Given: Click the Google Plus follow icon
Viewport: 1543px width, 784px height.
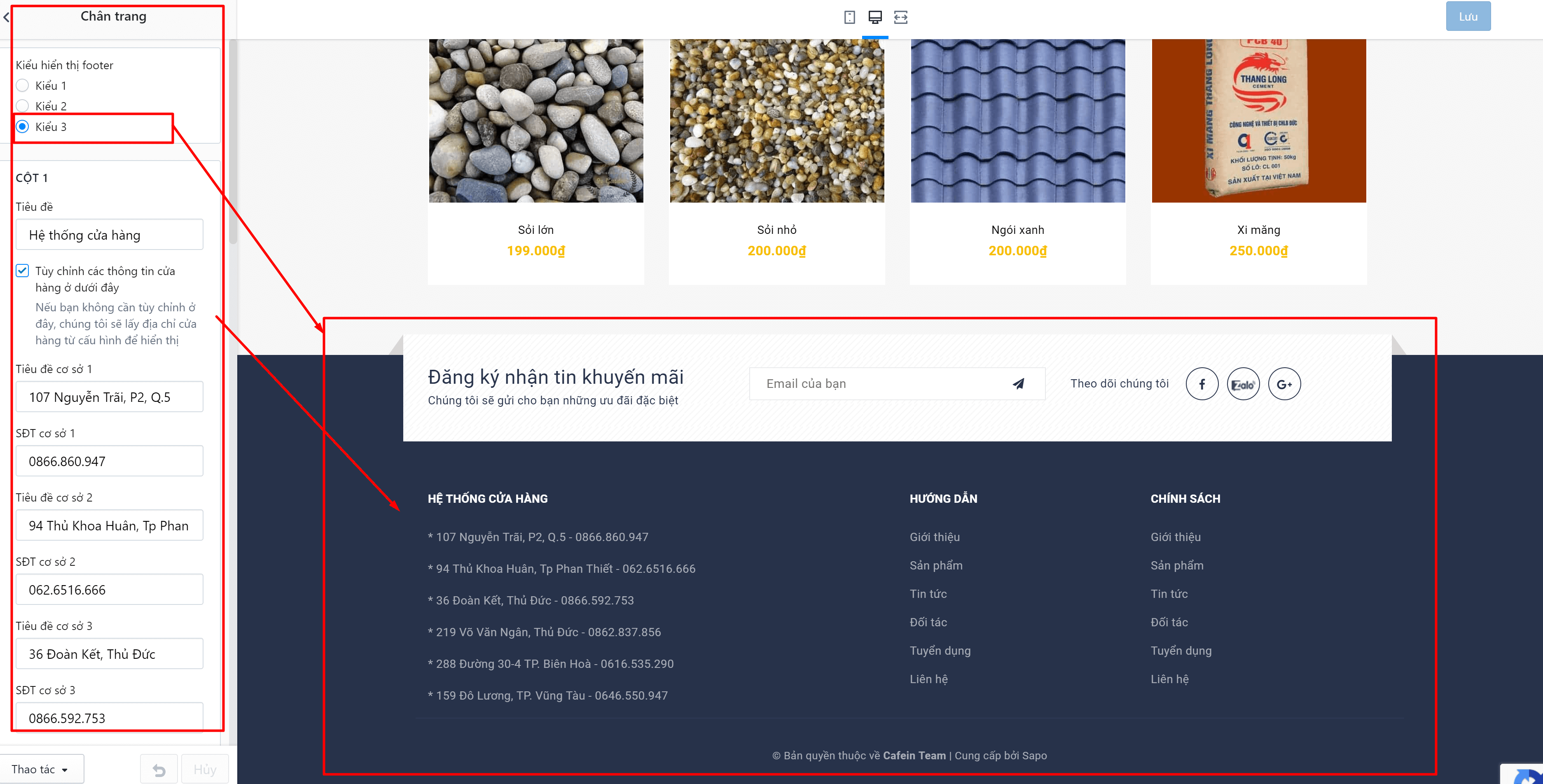Looking at the screenshot, I should pos(1284,384).
